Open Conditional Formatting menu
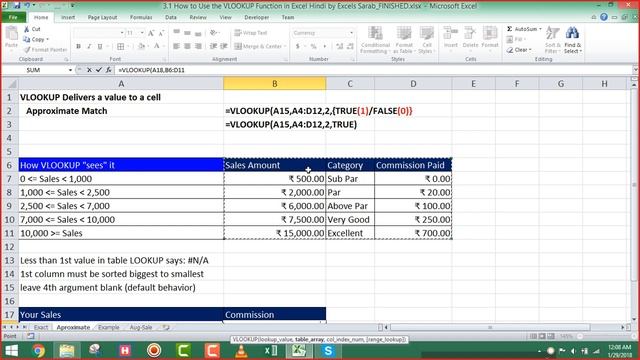The image size is (640, 360). click(375, 40)
